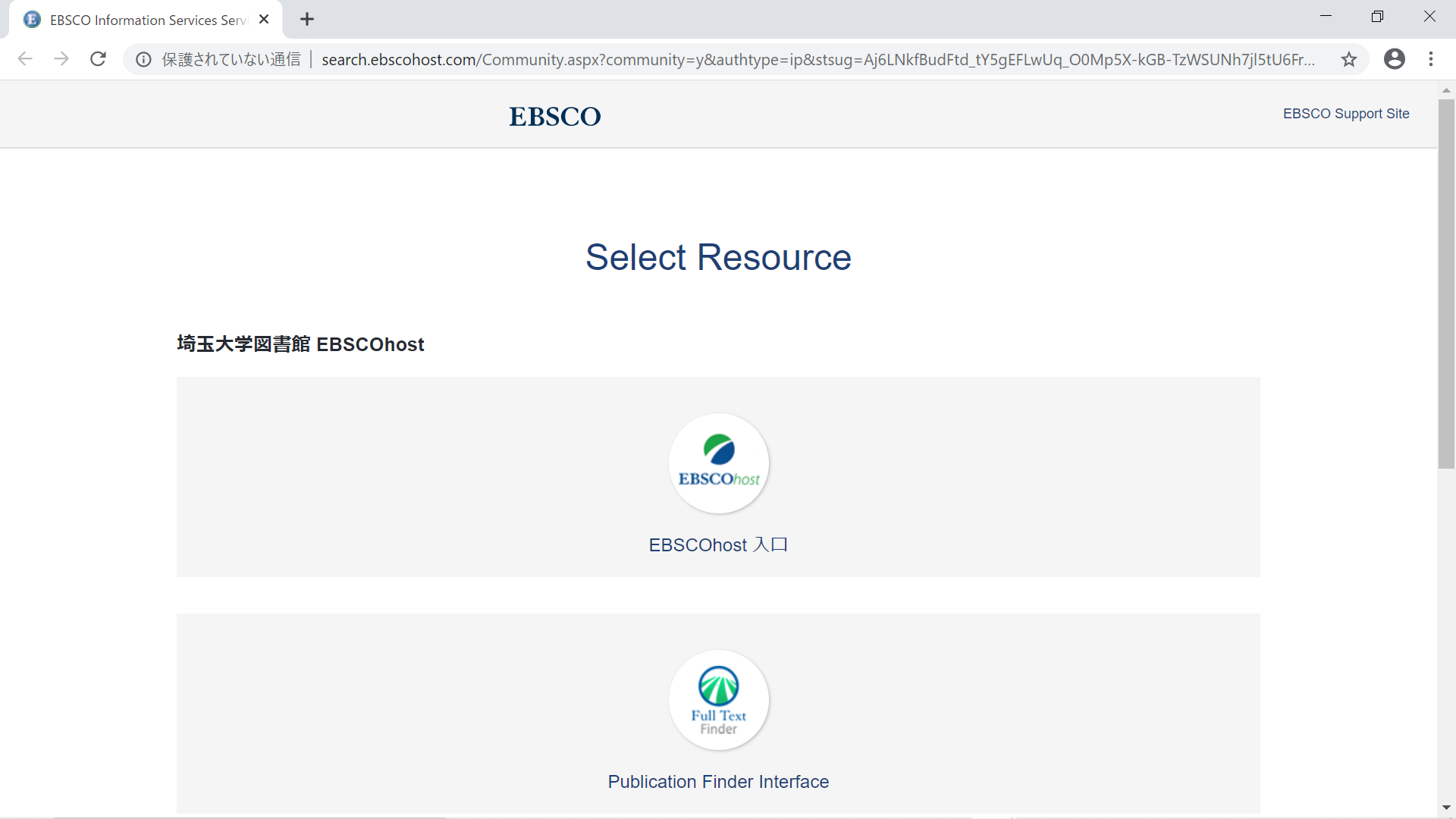Go back with the browser back arrow
This screenshot has height=819, width=1456.
[x=25, y=59]
